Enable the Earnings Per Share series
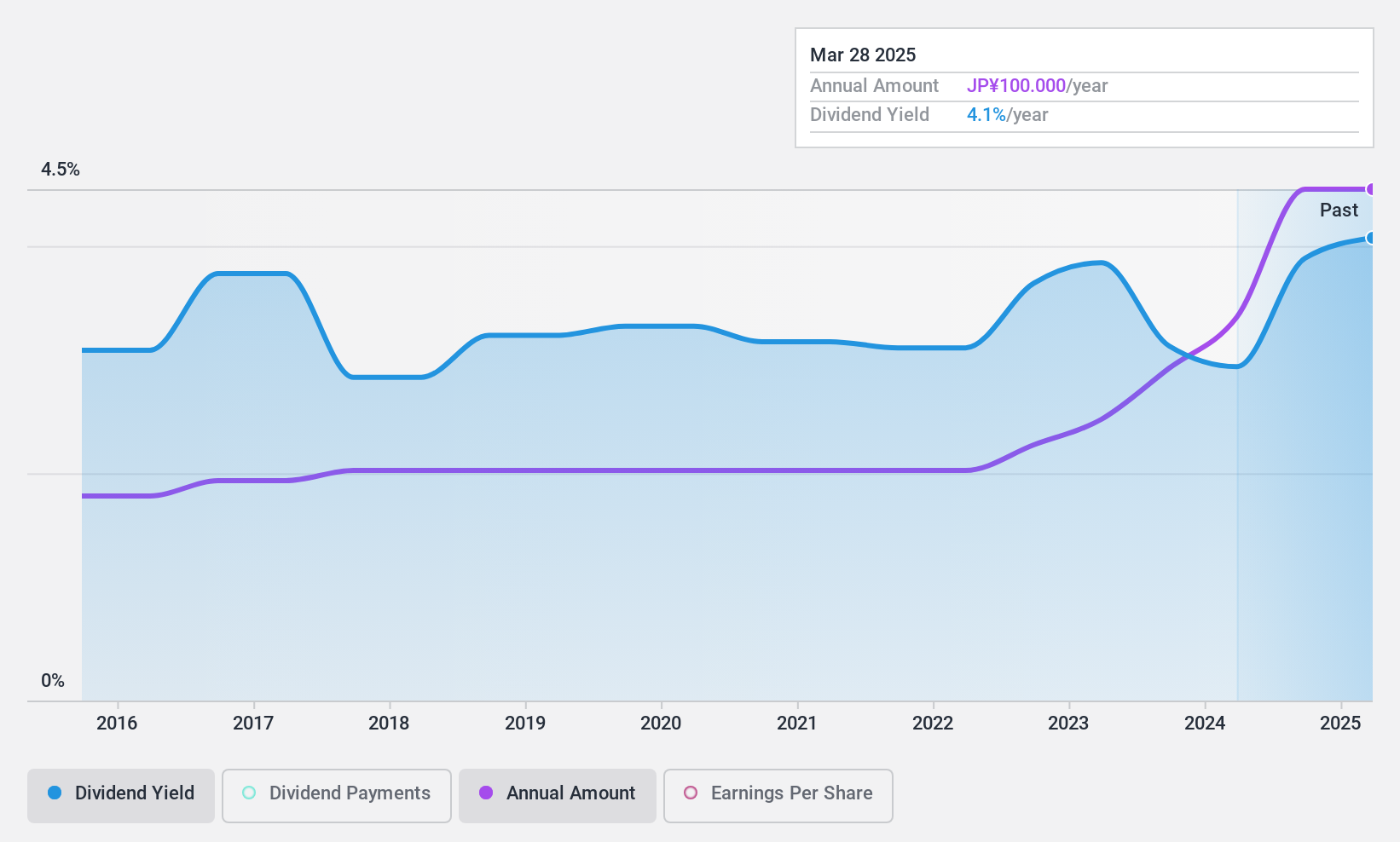Image resolution: width=1400 pixels, height=842 pixels. [778, 796]
